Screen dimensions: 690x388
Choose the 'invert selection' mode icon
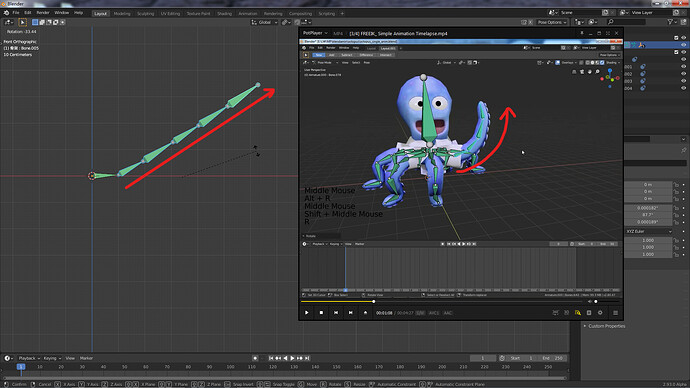click(55, 22)
